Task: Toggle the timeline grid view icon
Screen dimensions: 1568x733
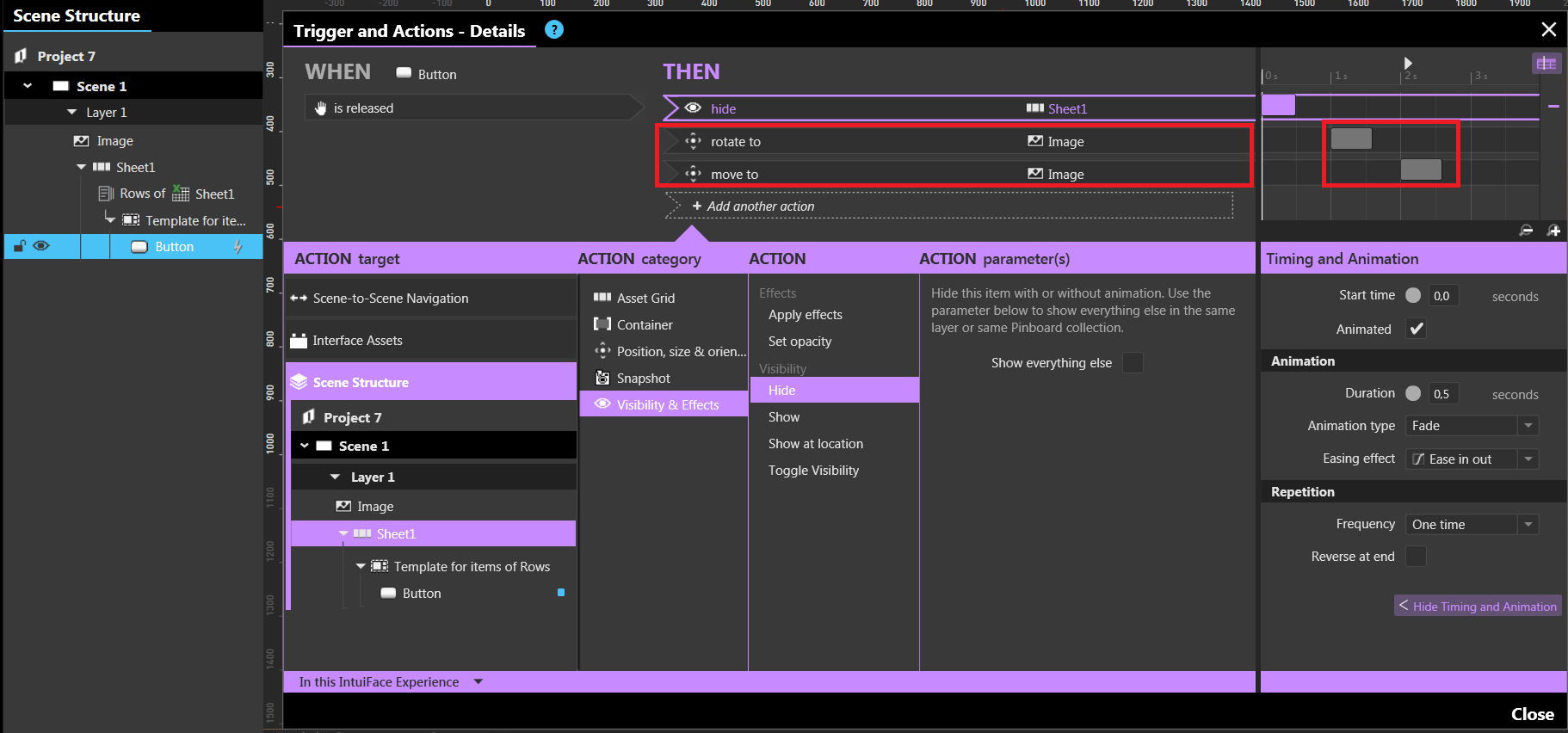Action: coord(1546,63)
